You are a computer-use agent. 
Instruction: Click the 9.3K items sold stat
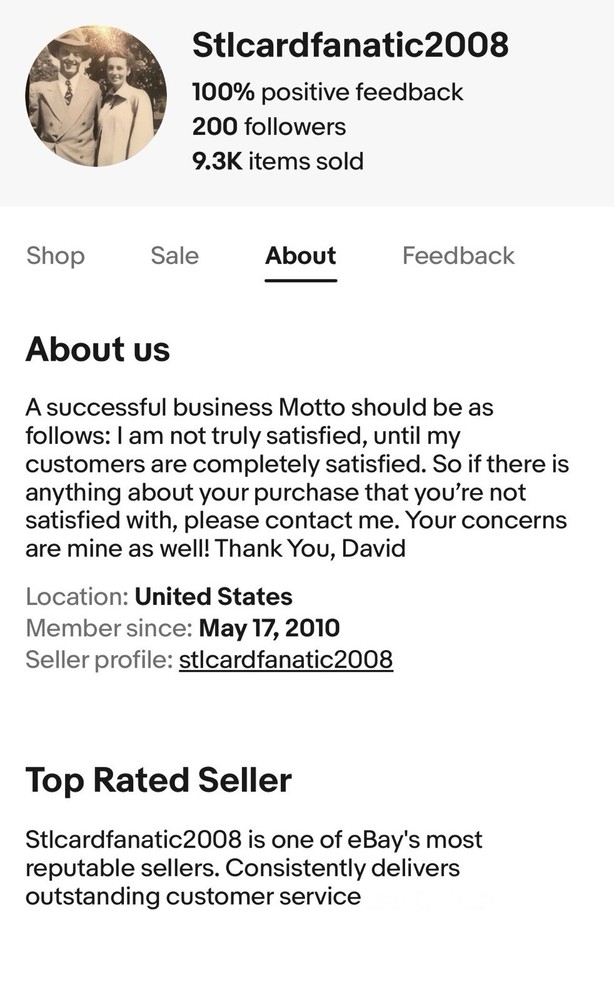[277, 161]
